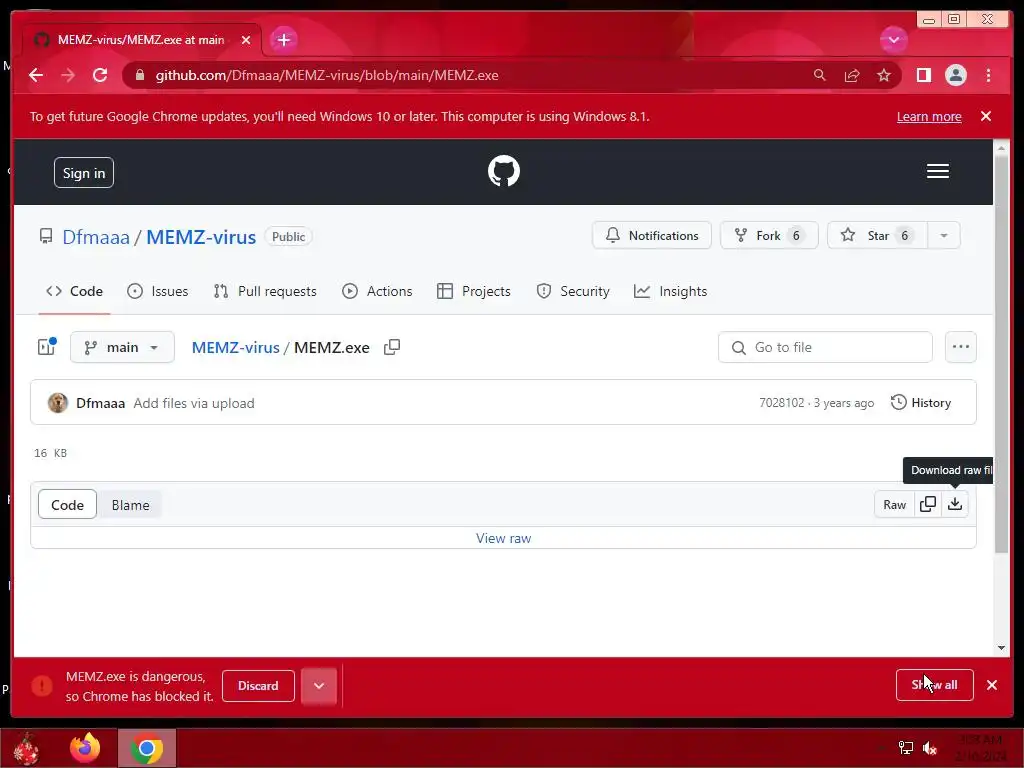Viewport: 1024px width, 768px height.
Task: Dismiss the Chrome update notice banner
Action: 985,116
